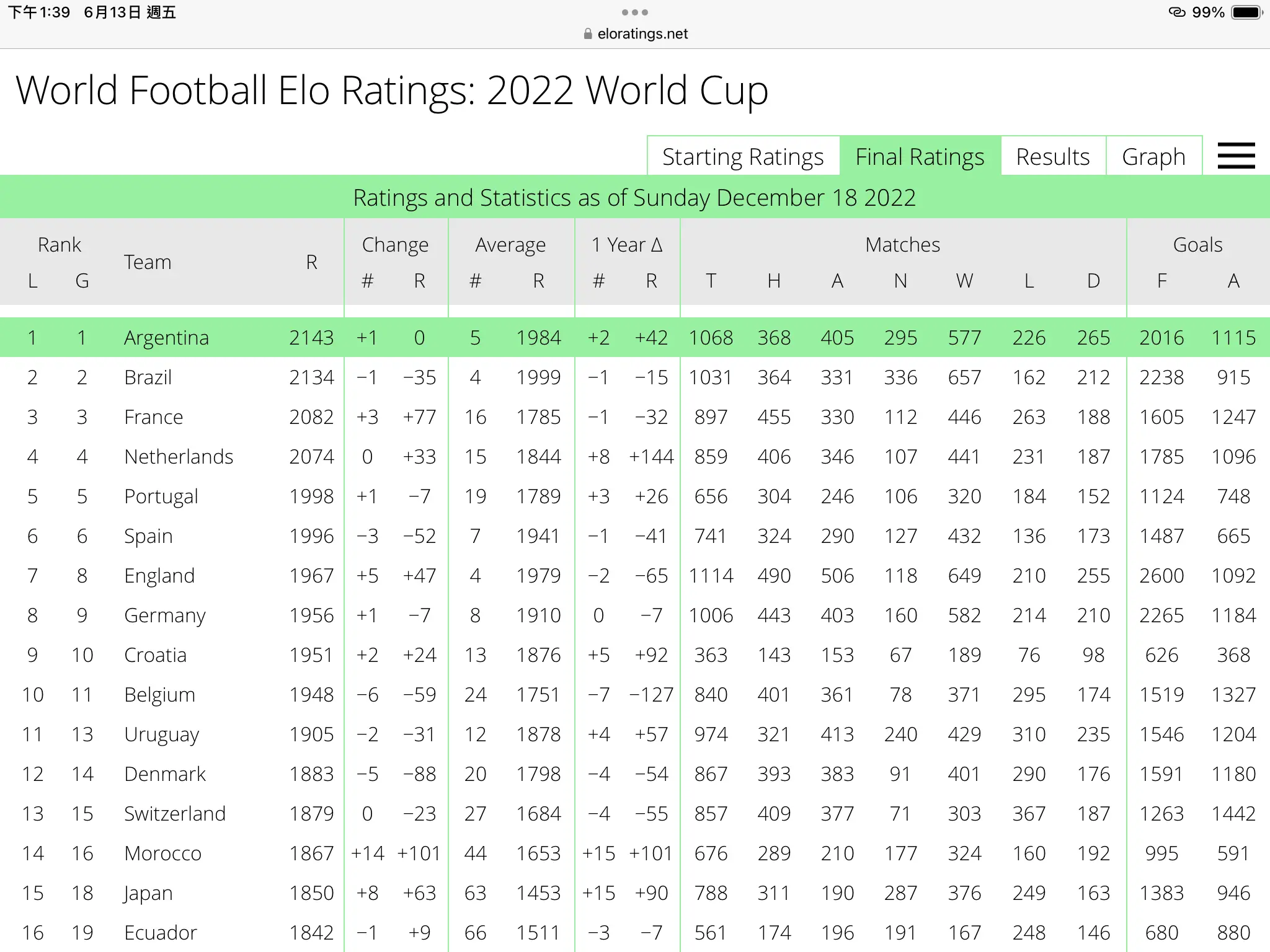
Task: Sort by the Goals column header
Action: tap(1198, 245)
